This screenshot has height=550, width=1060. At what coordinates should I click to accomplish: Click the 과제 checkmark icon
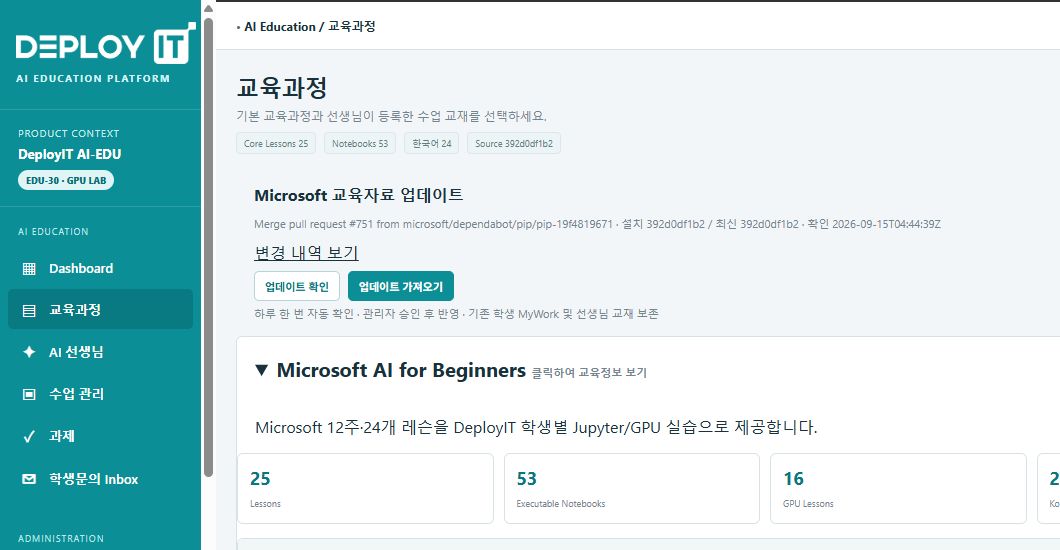point(29,436)
